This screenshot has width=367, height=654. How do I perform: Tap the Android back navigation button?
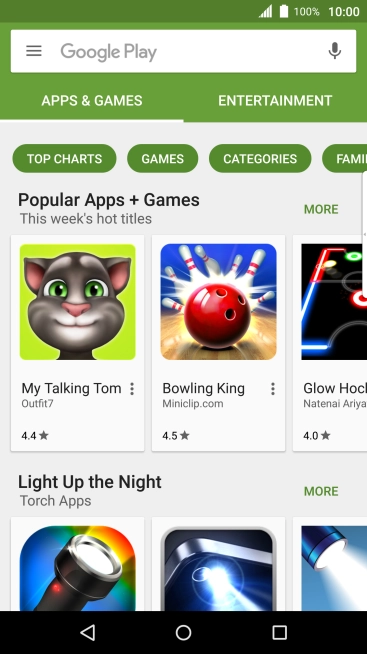click(88, 632)
